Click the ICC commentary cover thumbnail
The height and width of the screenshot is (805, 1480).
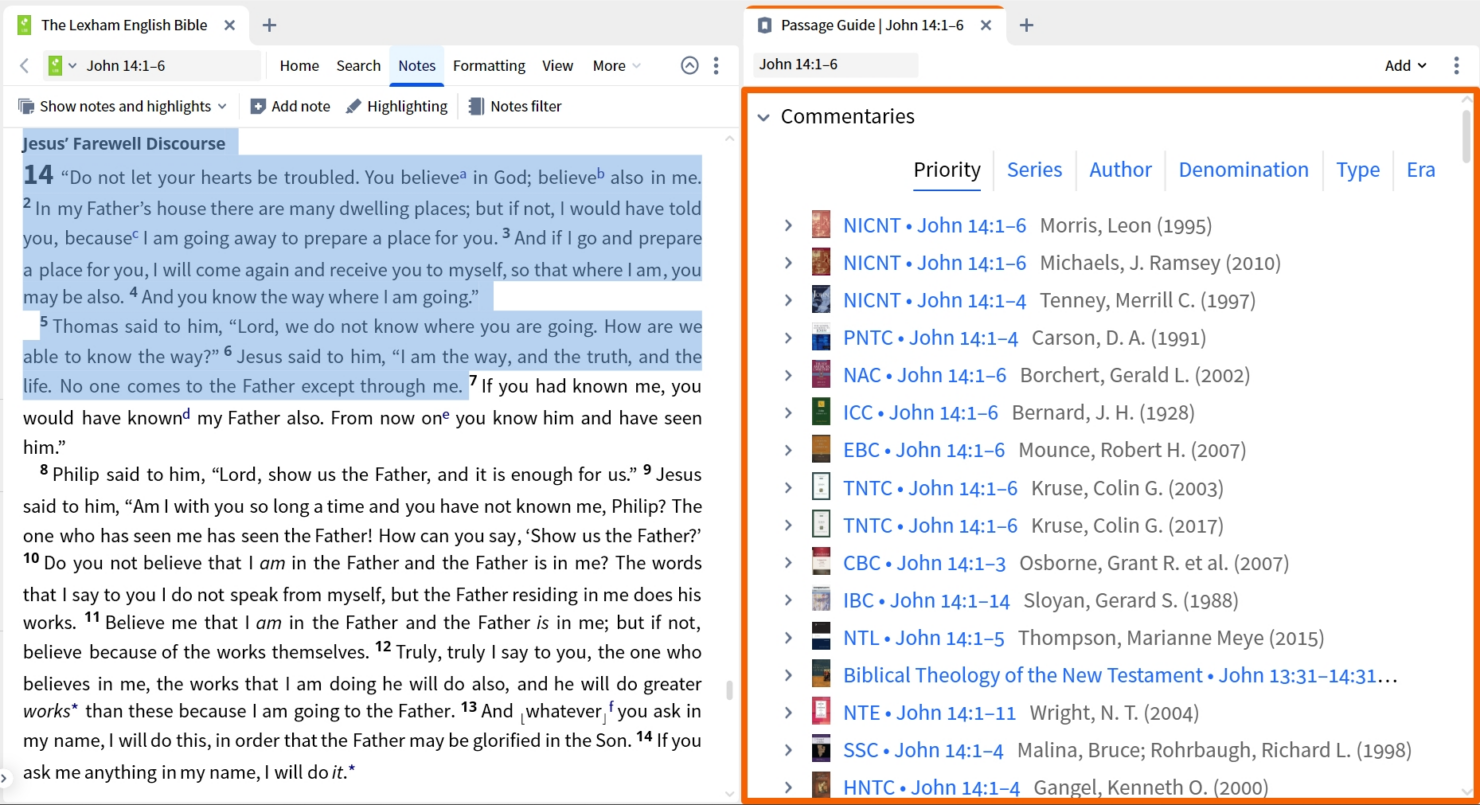(820, 411)
